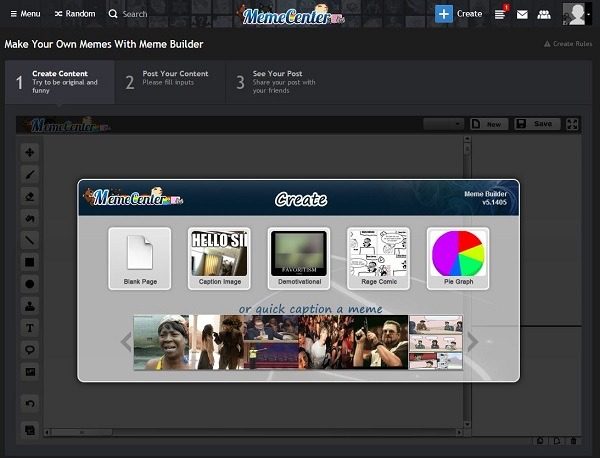Screen dimensions: 600x458
Task: Select the Text tool
Action: pos(29,328)
